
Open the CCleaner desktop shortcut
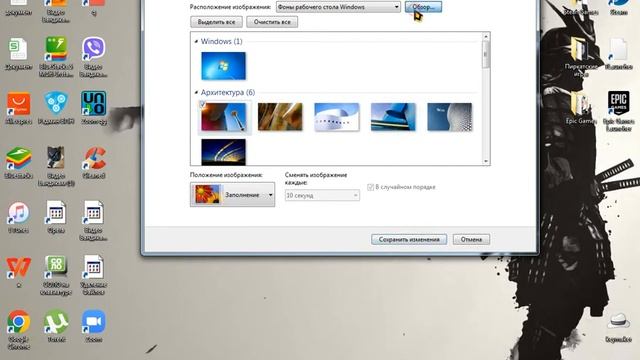[x=93, y=158]
